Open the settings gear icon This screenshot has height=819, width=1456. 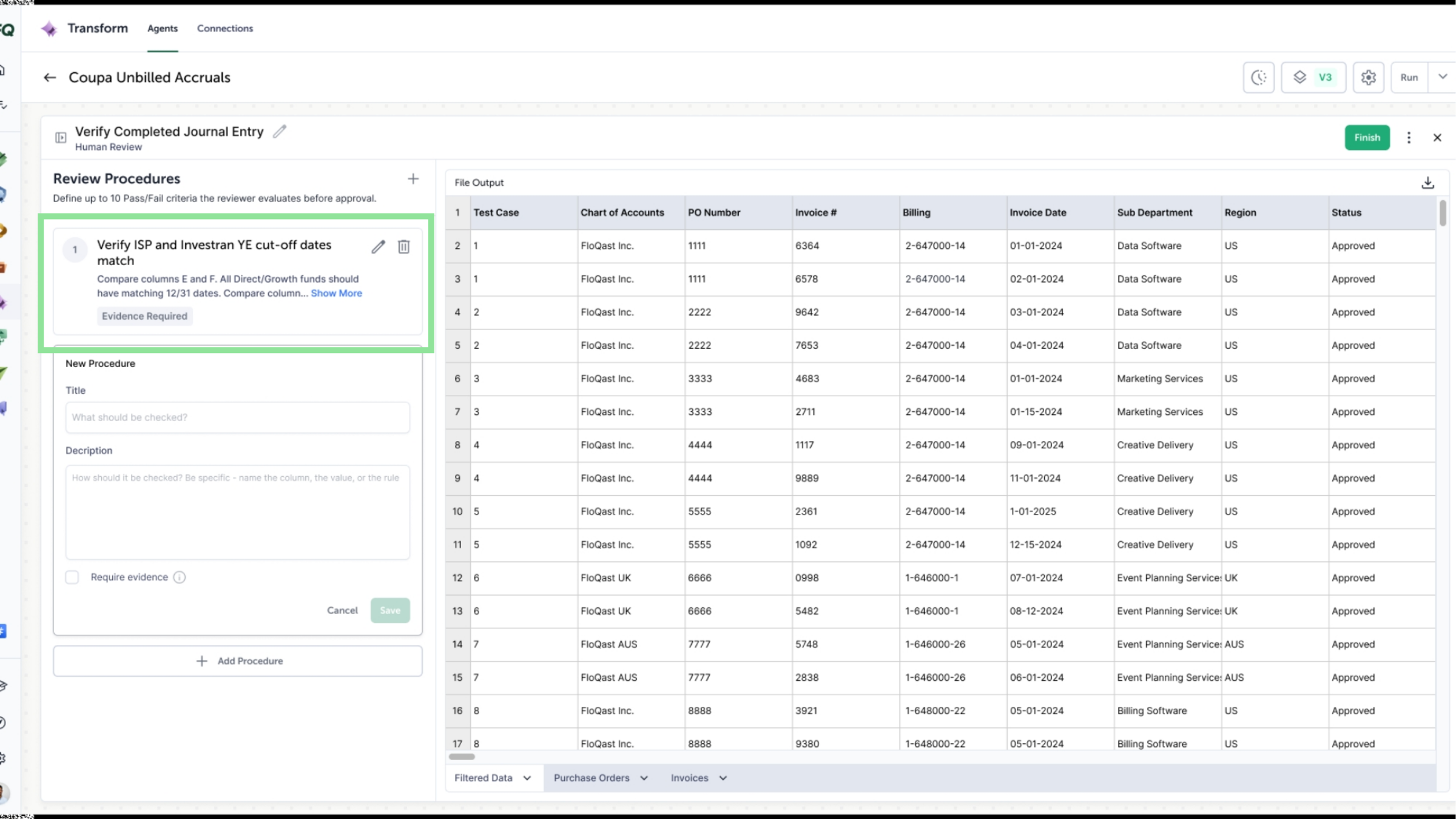click(1369, 78)
